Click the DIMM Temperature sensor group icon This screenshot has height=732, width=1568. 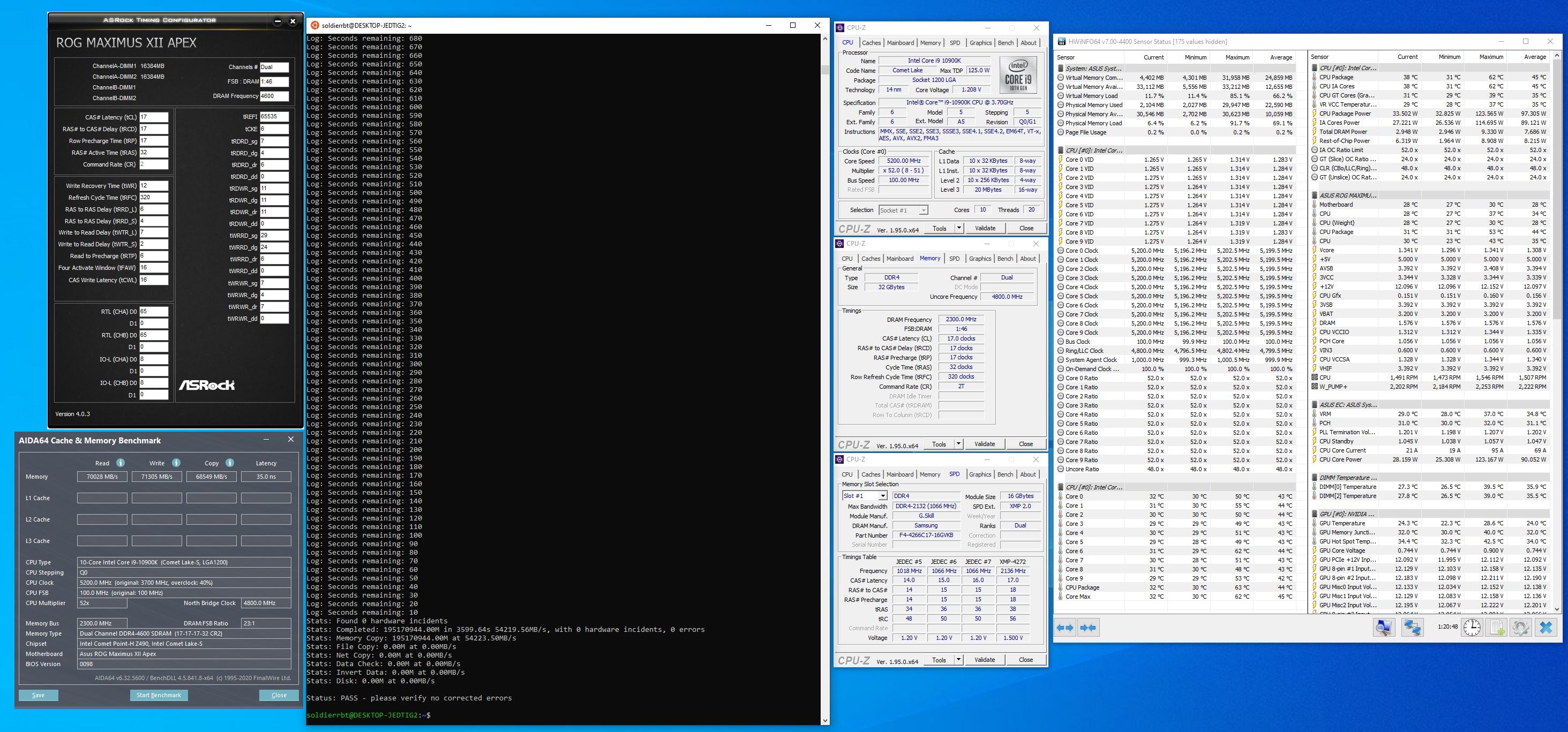pos(1315,478)
